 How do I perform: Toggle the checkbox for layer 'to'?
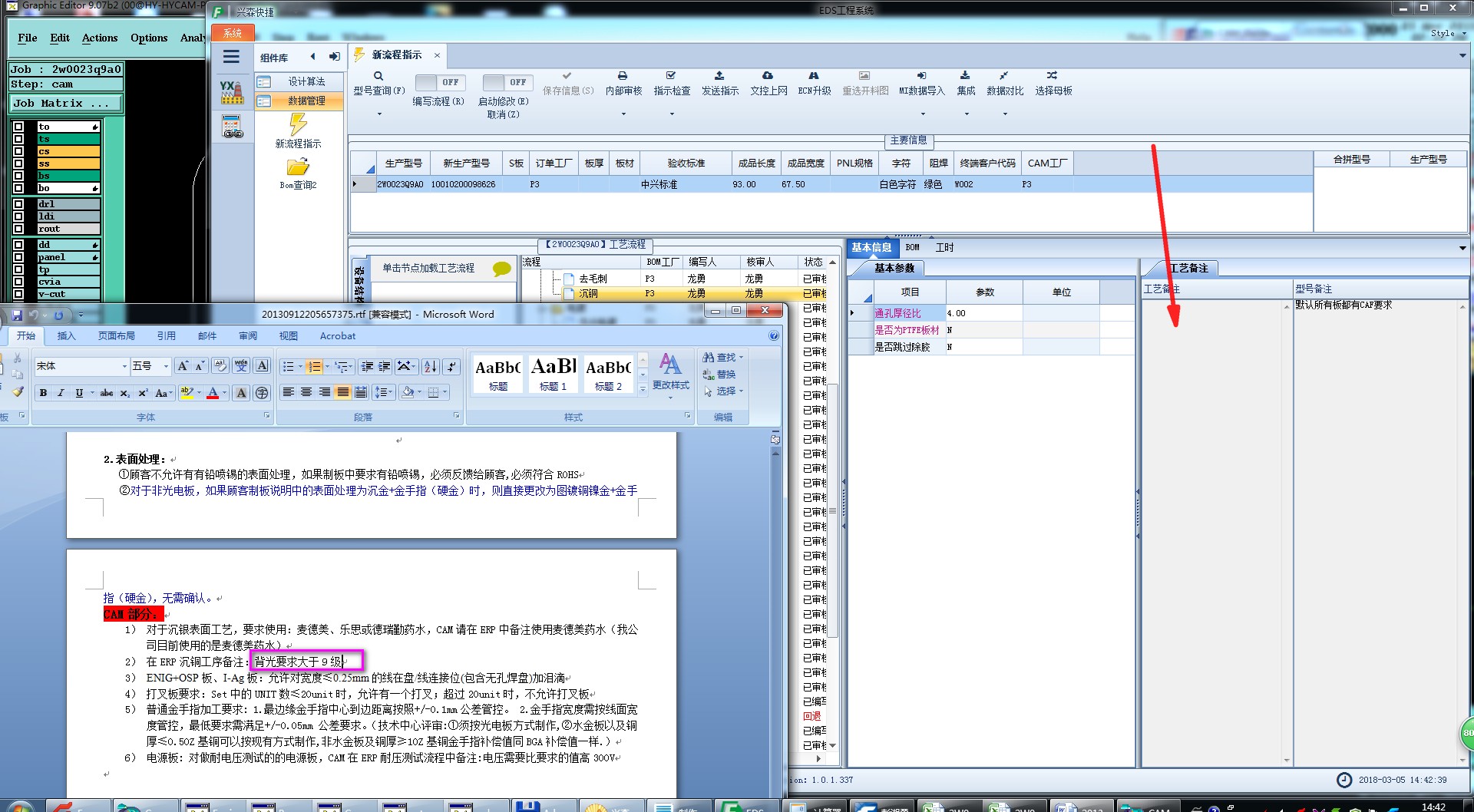18,127
